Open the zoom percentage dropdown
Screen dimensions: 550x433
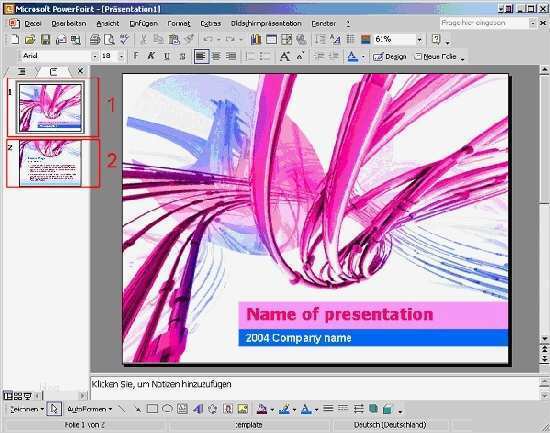coord(419,39)
